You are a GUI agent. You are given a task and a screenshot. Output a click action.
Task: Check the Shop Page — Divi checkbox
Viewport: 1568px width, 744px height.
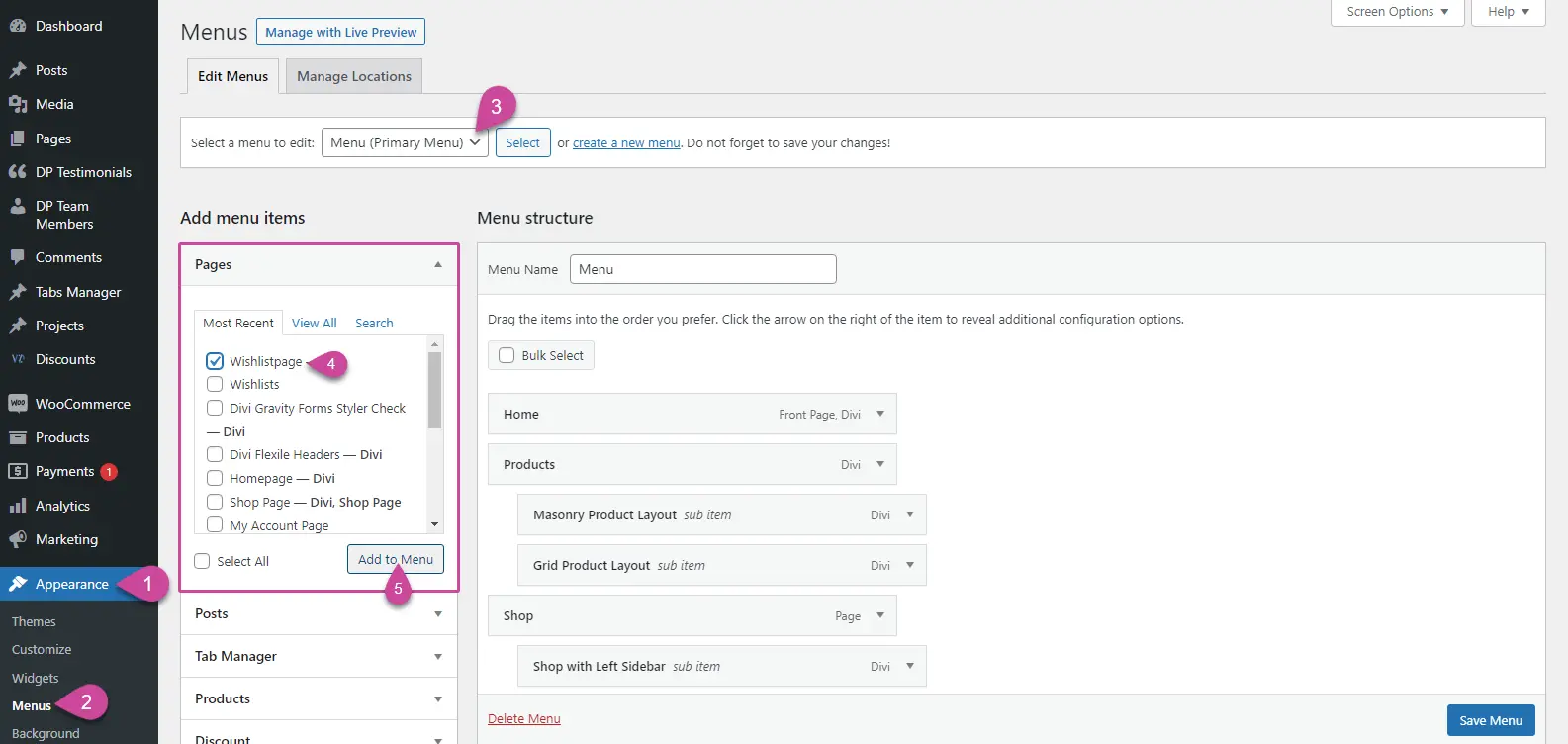pyautogui.click(x=215, y=502)
